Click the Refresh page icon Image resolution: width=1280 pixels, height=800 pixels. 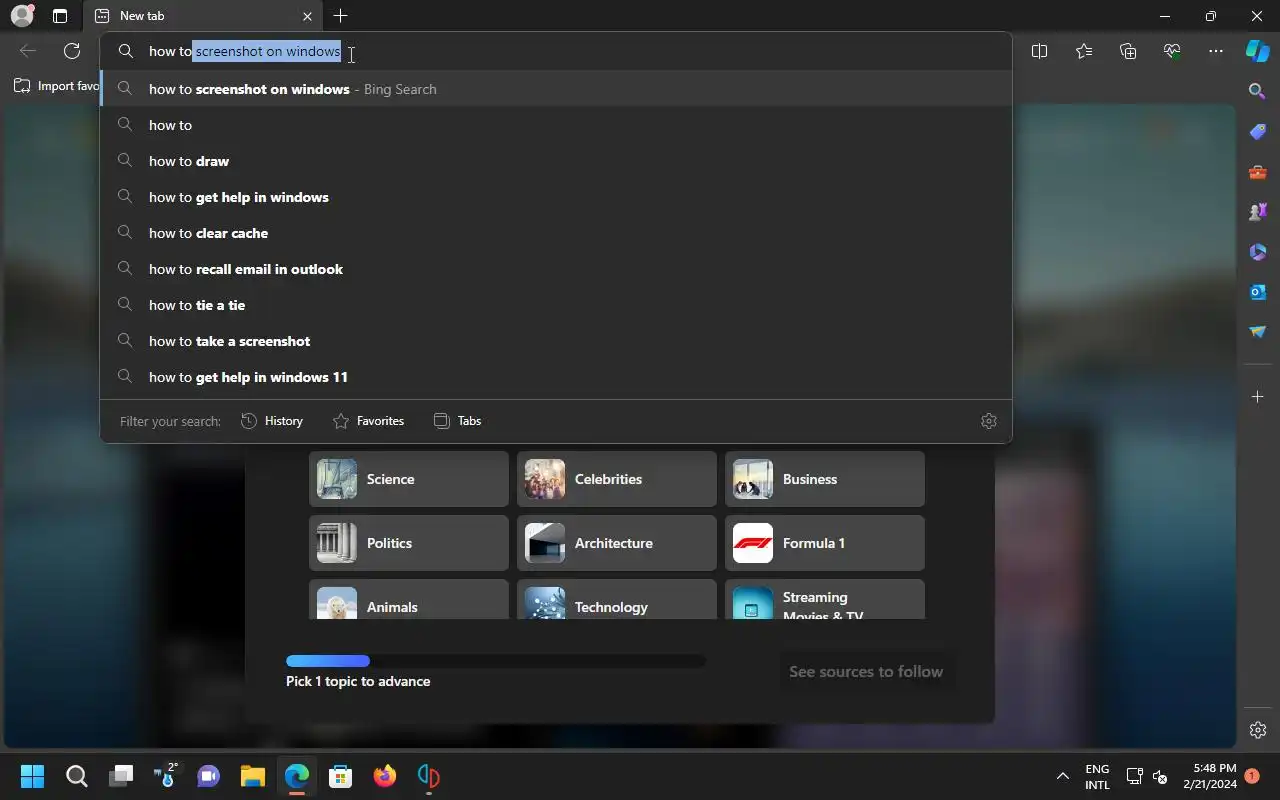coord(72,51)
